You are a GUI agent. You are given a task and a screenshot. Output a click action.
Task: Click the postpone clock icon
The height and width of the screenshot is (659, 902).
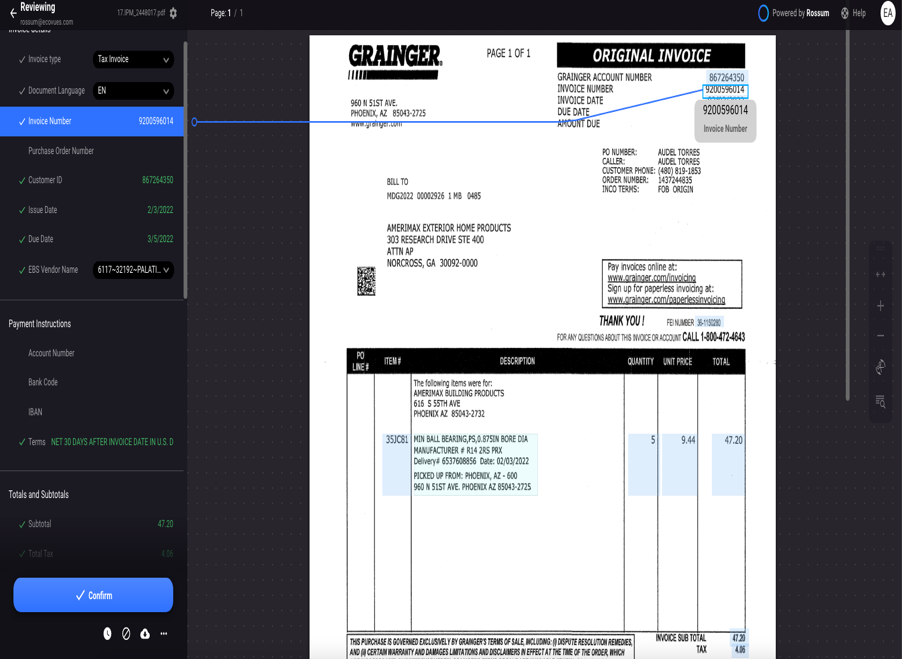[x=108, y=633]
